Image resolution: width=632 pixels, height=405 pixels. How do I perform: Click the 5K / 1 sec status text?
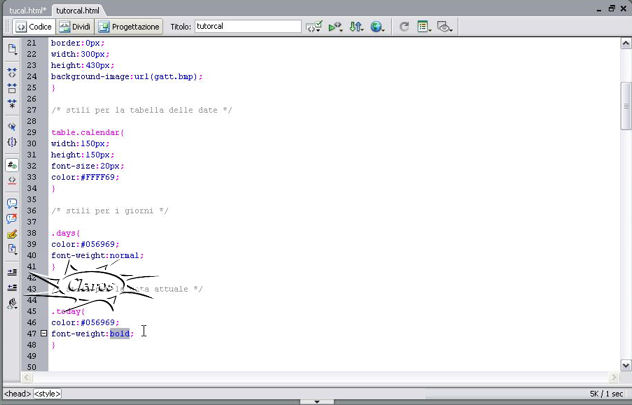pyautogui.click(x=606, y=394)
